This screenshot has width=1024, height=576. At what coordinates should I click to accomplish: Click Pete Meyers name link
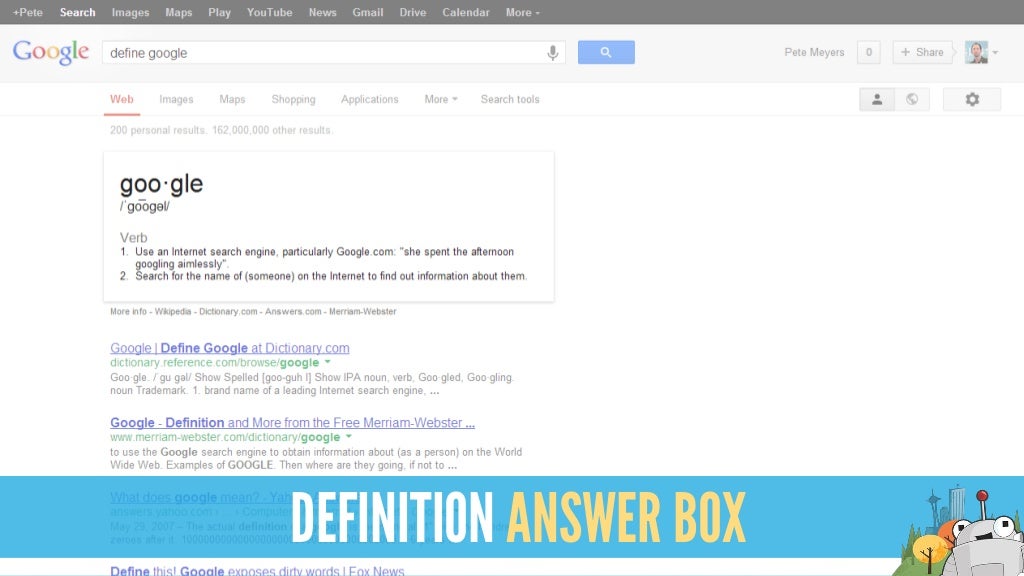(814, 52)
